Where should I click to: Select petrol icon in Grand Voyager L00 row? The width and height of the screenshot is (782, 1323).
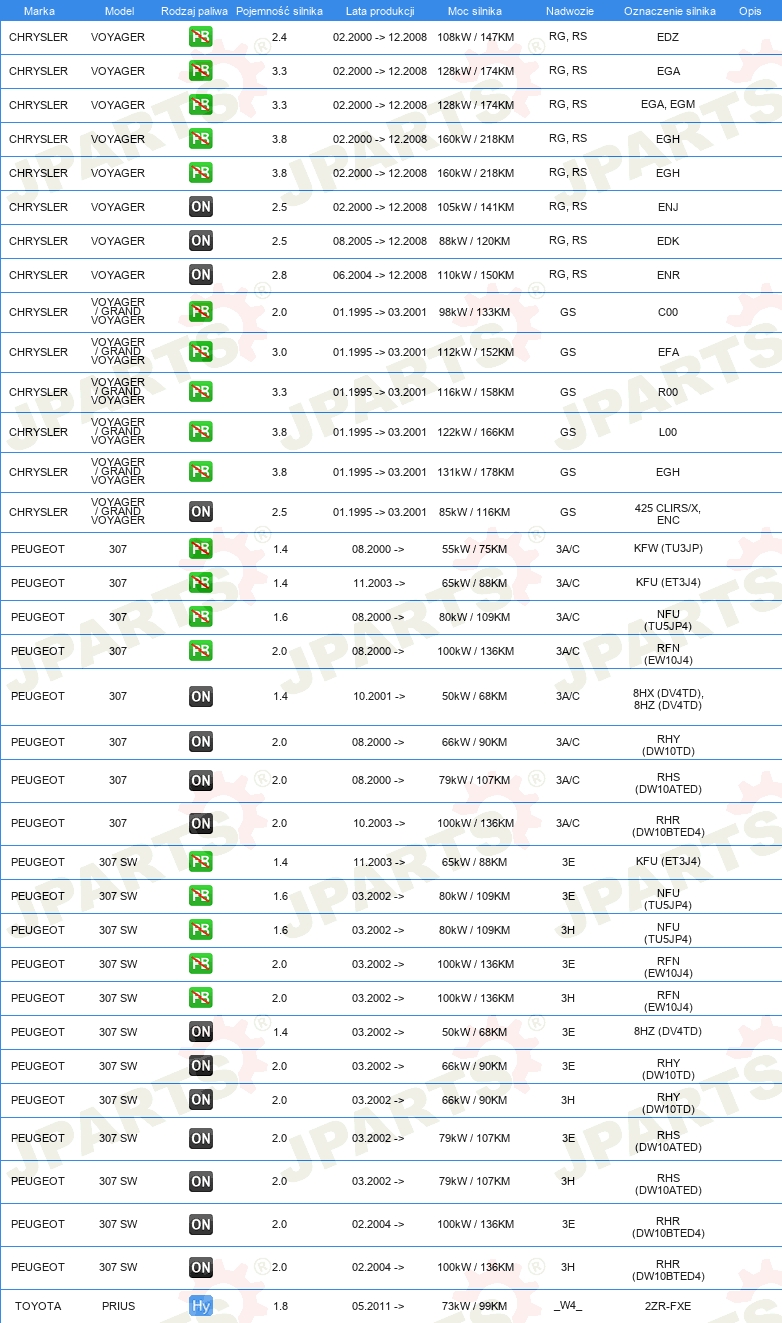(201, 432)
